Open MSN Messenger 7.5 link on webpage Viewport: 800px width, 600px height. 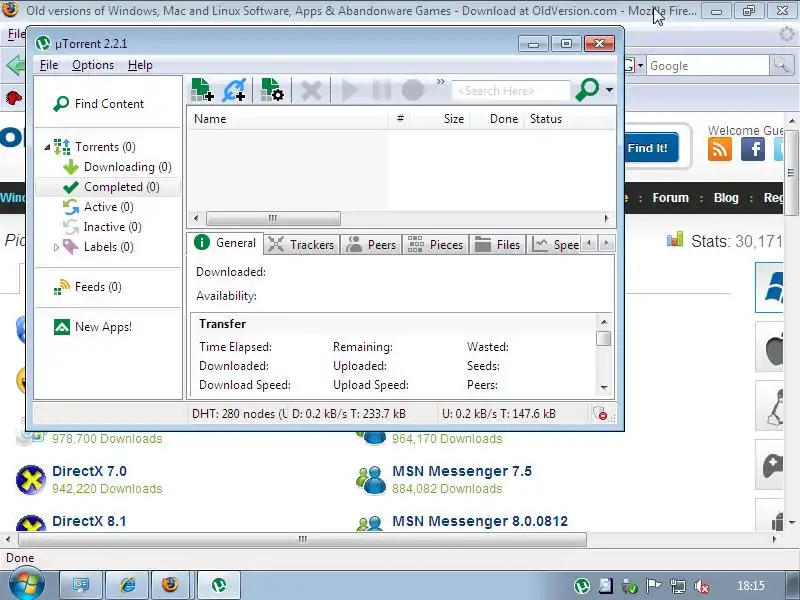tap(462, 471)
